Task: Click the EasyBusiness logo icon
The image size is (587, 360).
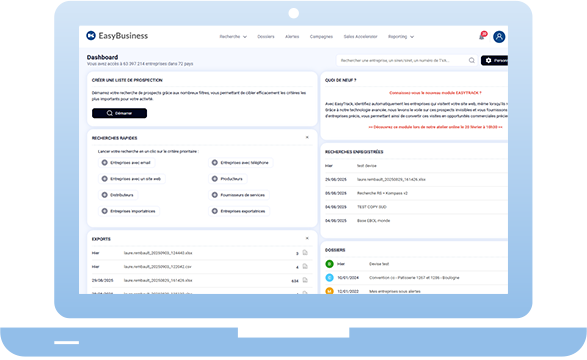Action: tap(91, 36)
